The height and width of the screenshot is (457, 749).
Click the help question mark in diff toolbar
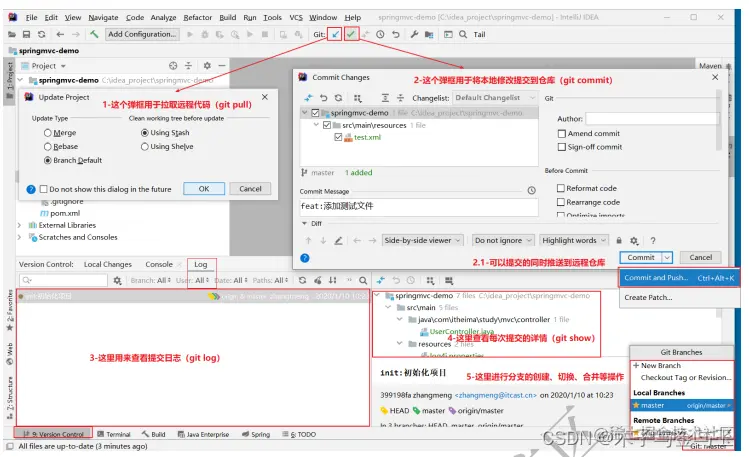[x=653, y=241]
